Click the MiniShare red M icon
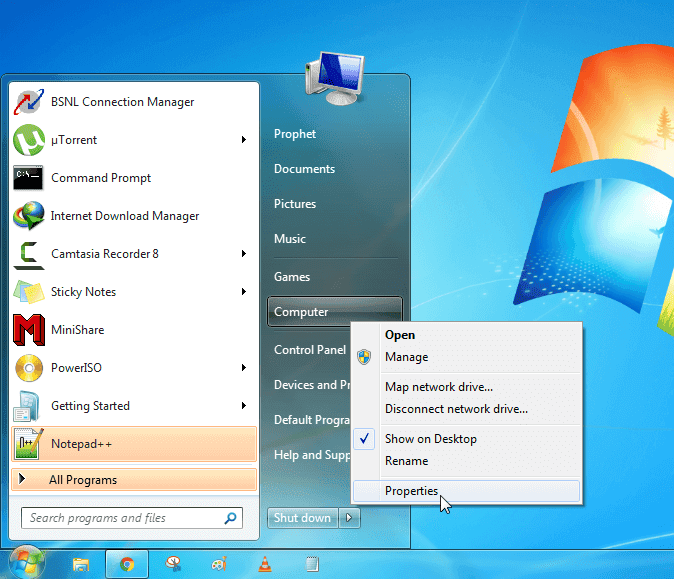Image resolution: width=674 pixels, height=579 pixels. [28, 330]
